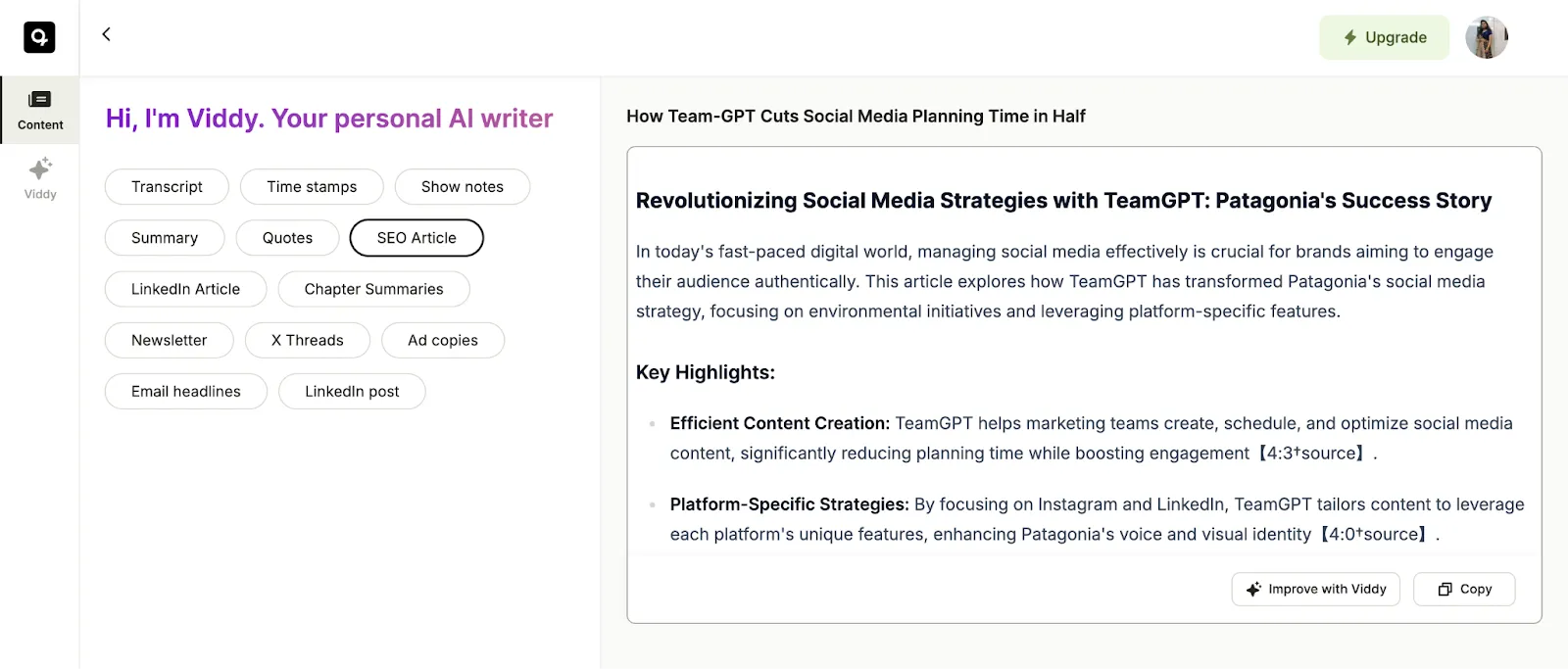Viewport: 1568px width, 669px height.
Task: Choose the Show notes chip
Action: click(x=462, y=187)
